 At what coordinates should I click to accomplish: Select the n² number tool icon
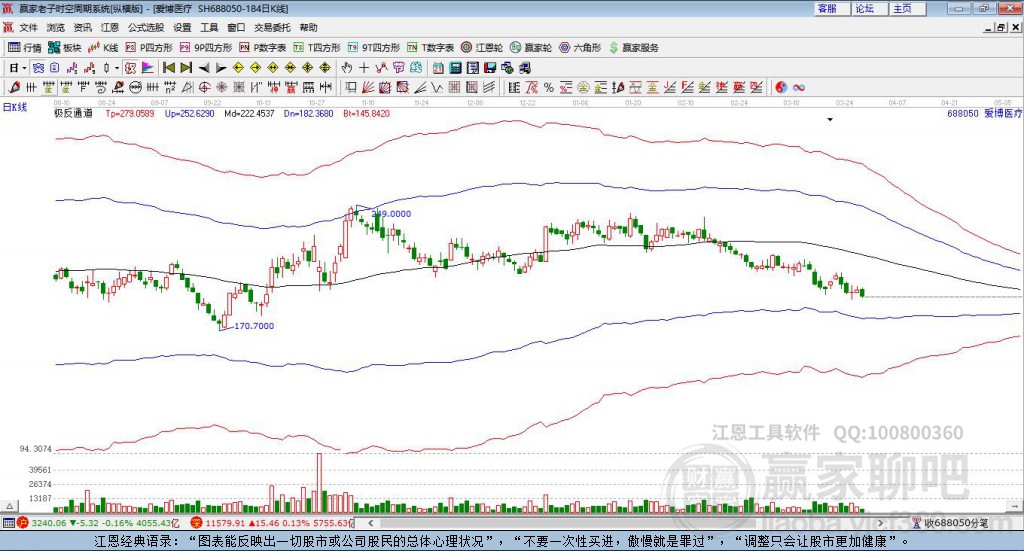click(170, 87)
